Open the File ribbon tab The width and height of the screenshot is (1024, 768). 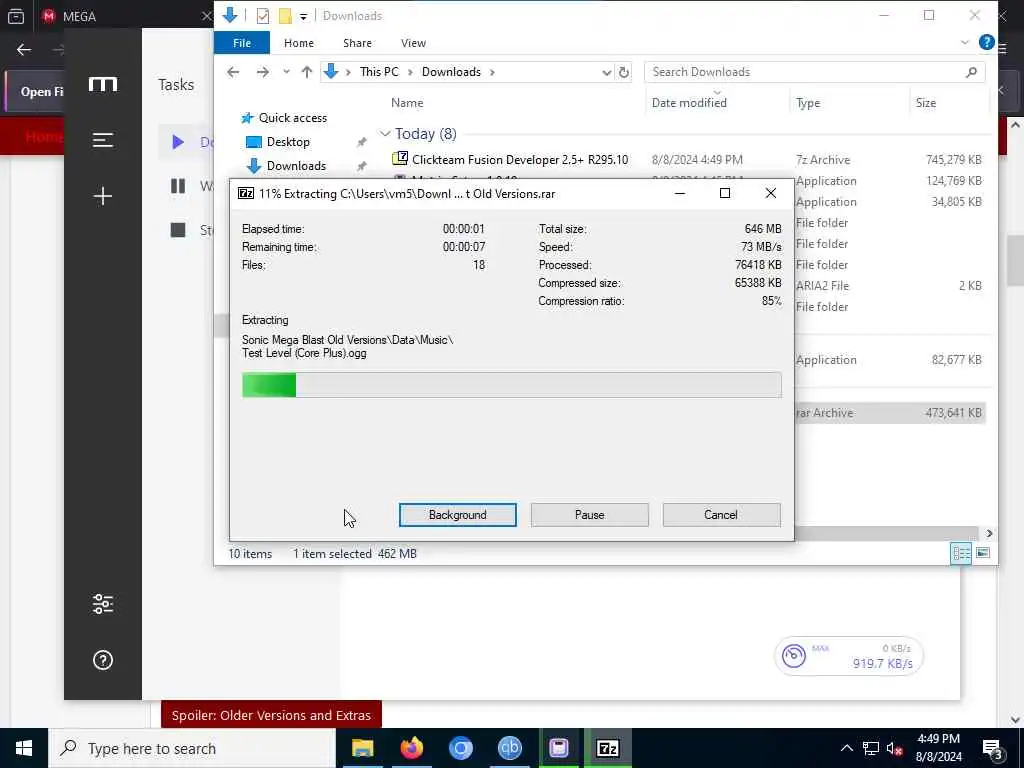pos(242,43)
